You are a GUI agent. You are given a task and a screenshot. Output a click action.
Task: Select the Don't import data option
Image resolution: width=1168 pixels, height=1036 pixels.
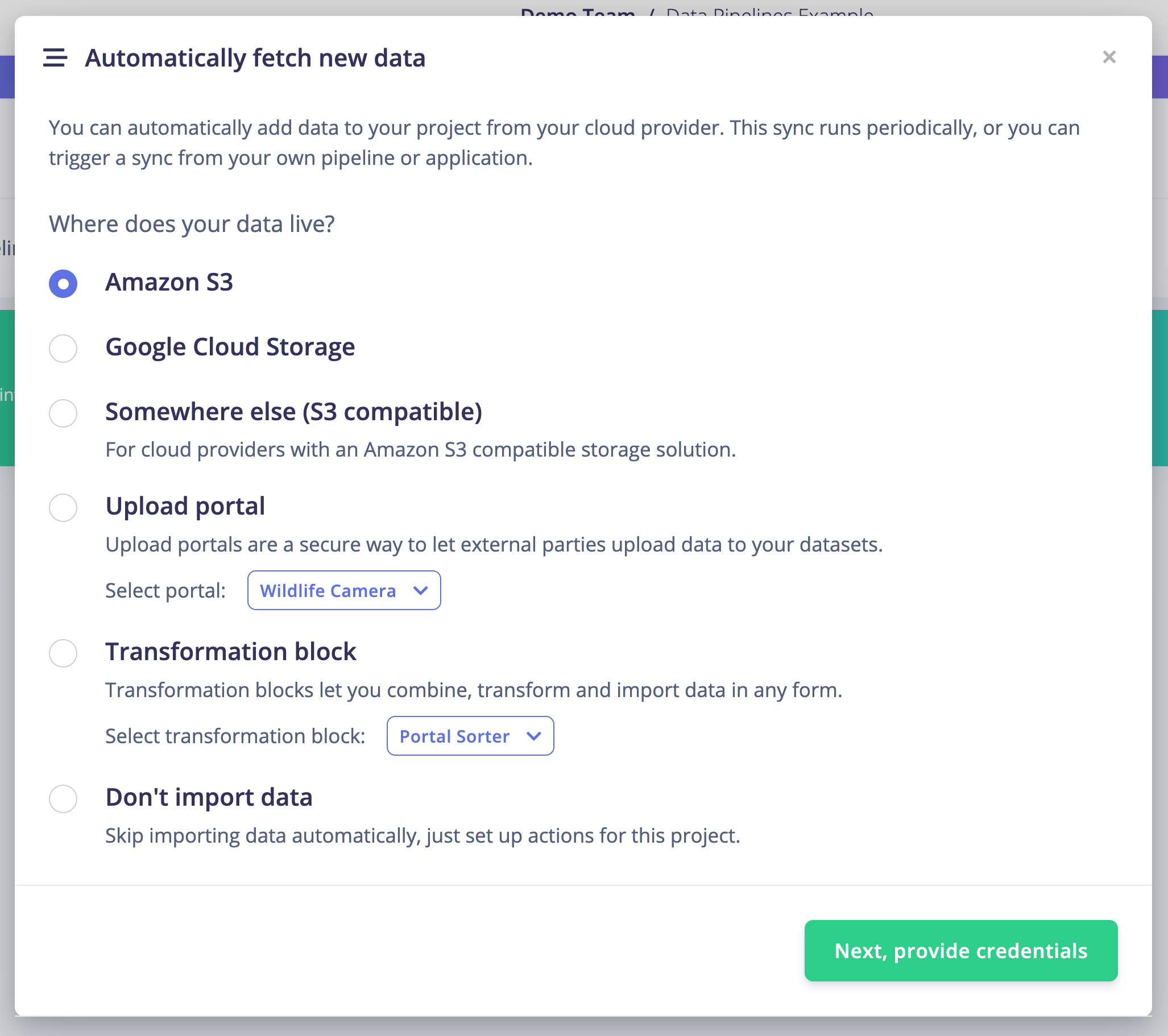point(63,798)
